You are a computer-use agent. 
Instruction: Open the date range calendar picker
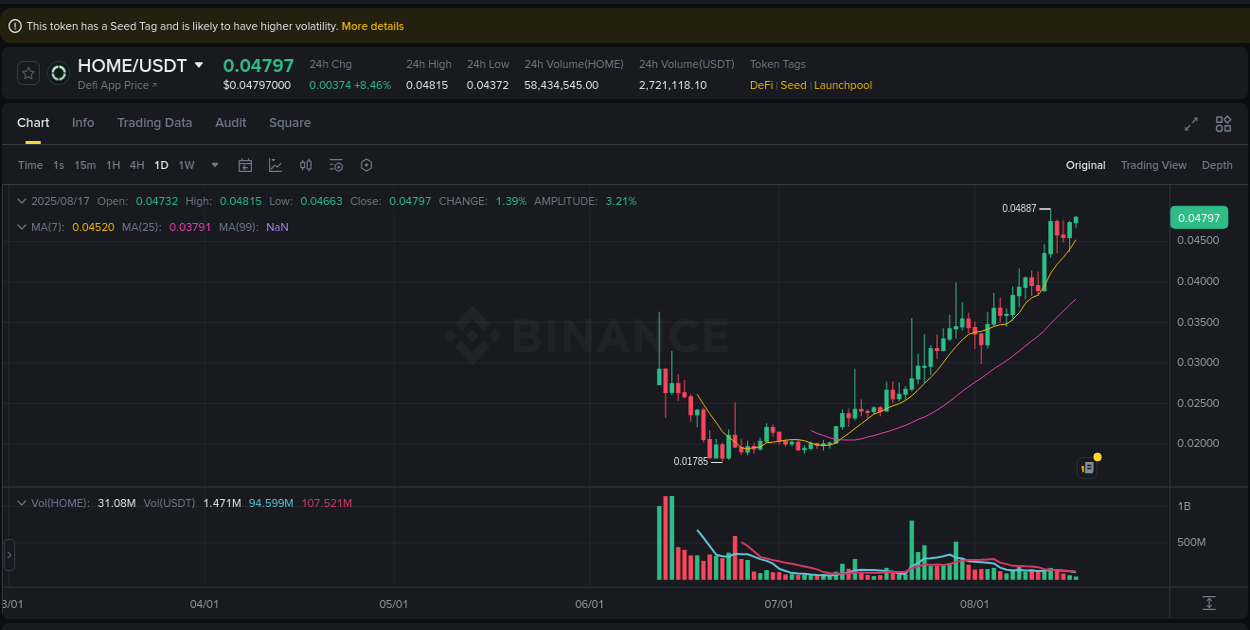coord(245,164)
